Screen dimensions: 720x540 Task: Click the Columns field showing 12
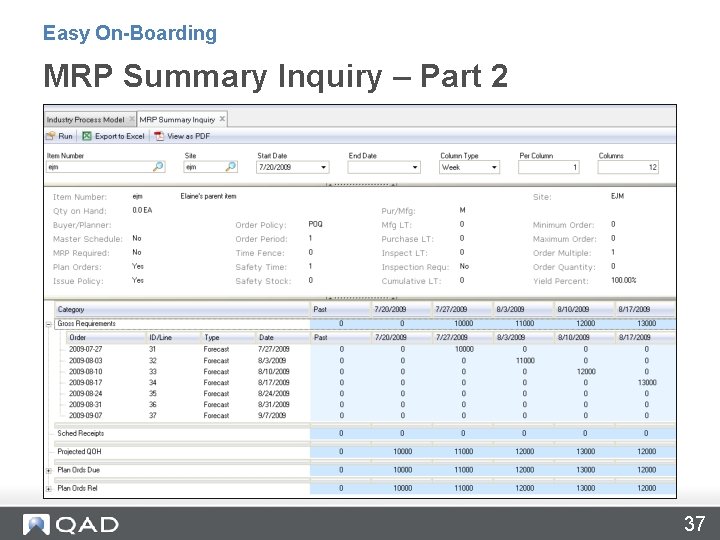(x=628, y=167)
